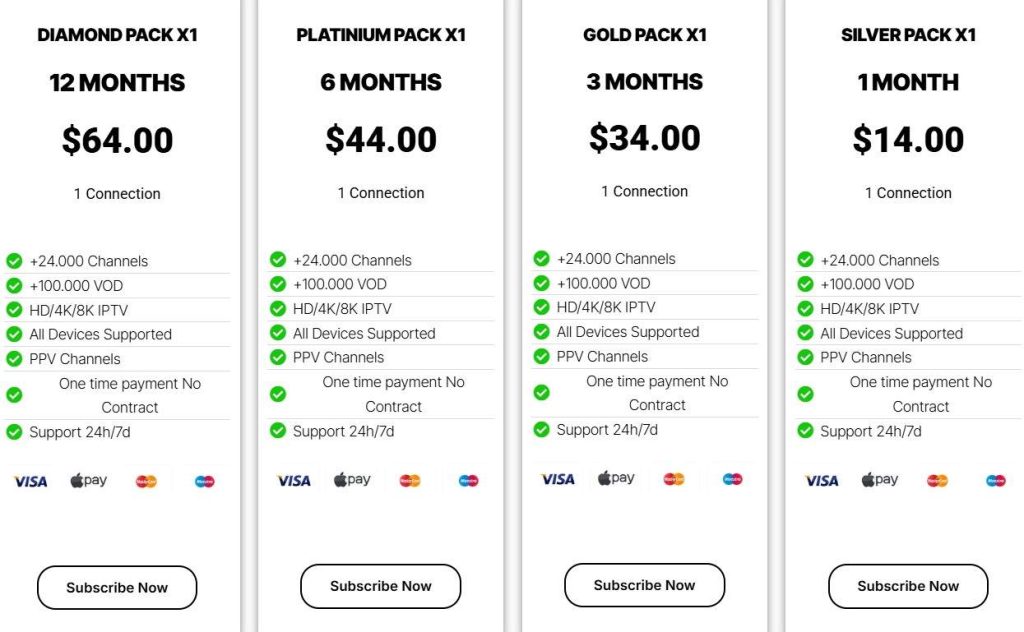1024x632 pixels.
Task: Select the Visa icon under Platinium Pack
Action: pyautogui.click(x=293, y=481)
